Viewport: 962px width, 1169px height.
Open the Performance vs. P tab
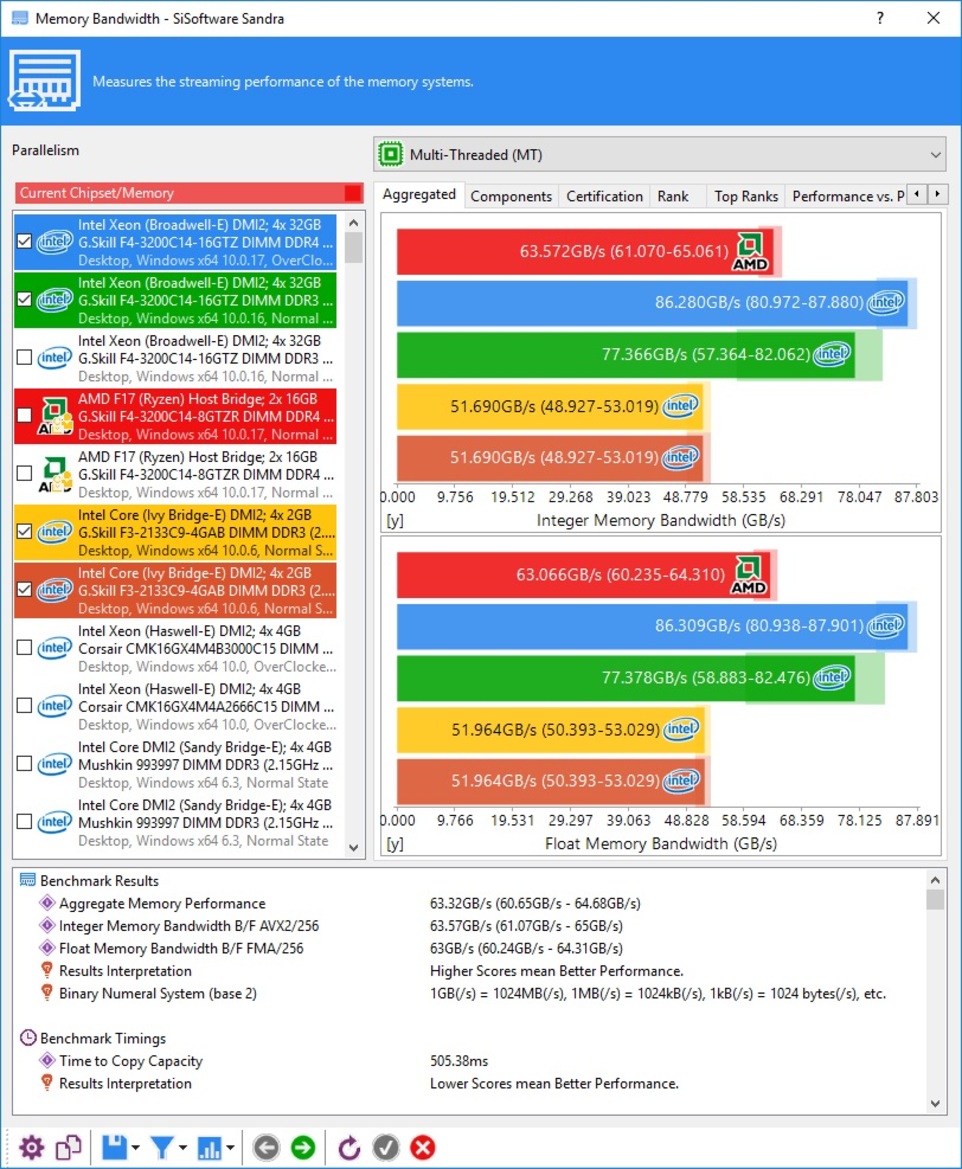click(x=848, y=196)
